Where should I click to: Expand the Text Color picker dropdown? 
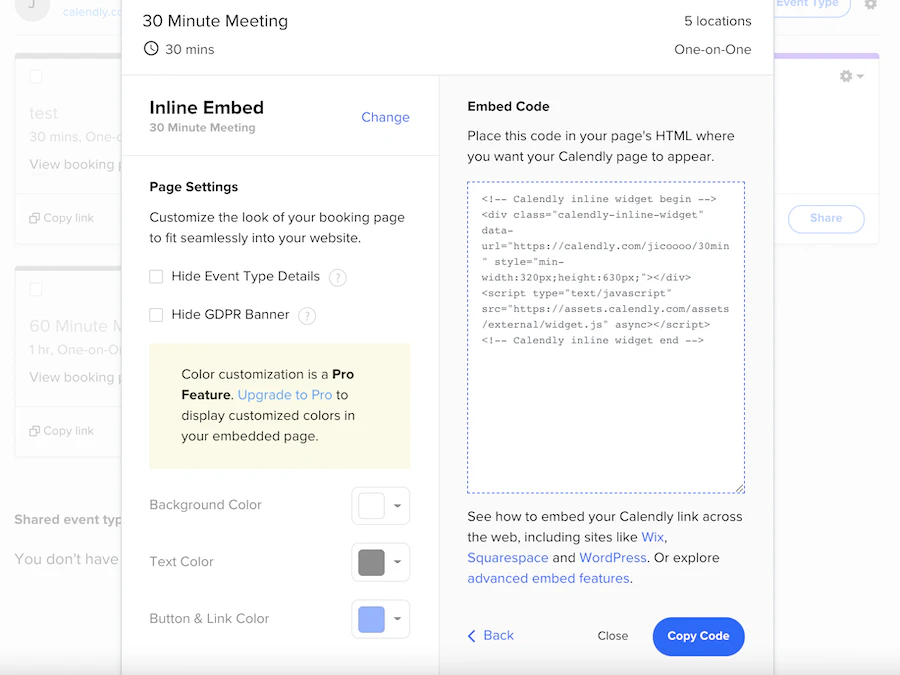click(x=397, y=563)
